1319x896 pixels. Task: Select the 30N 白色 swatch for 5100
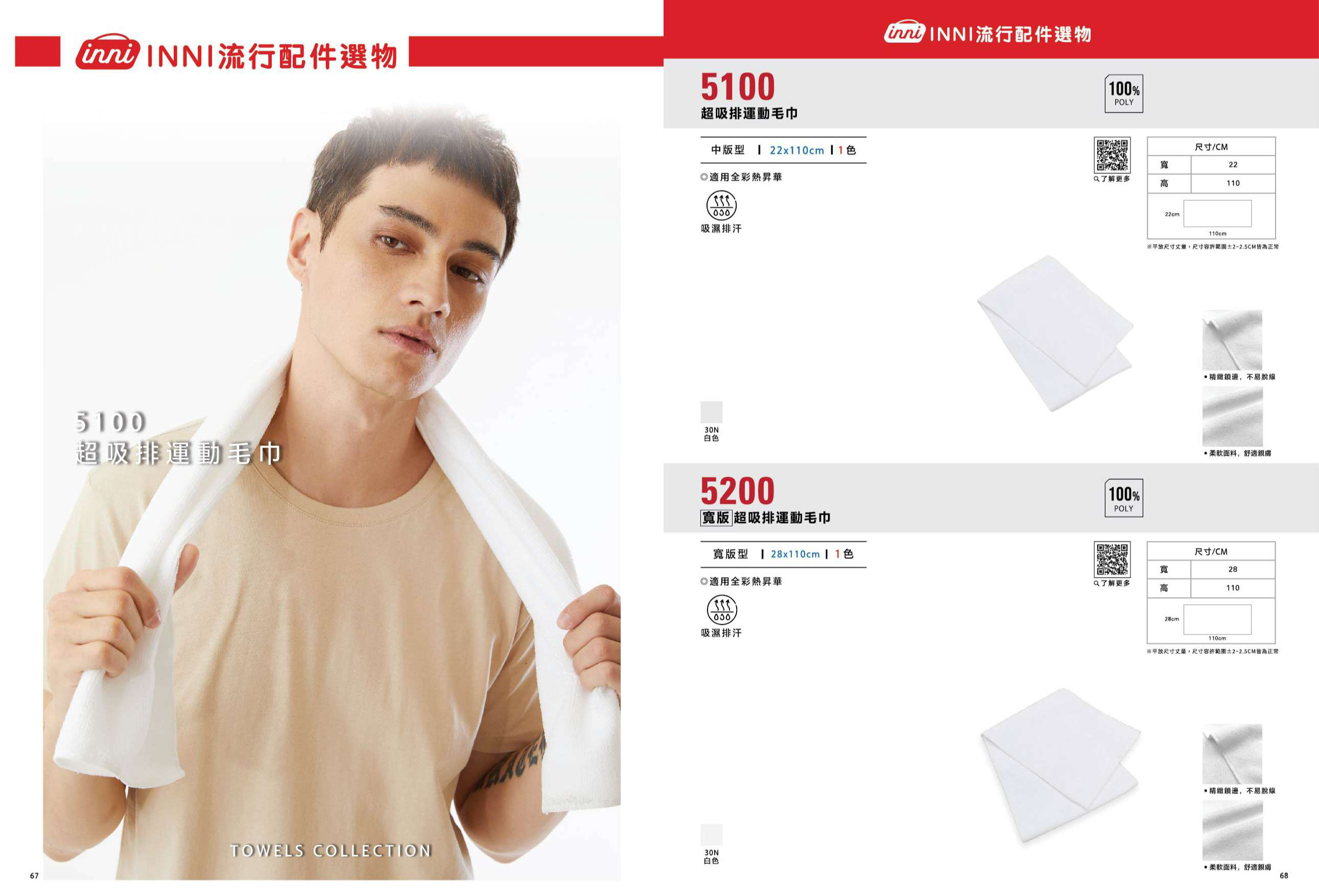711,412
